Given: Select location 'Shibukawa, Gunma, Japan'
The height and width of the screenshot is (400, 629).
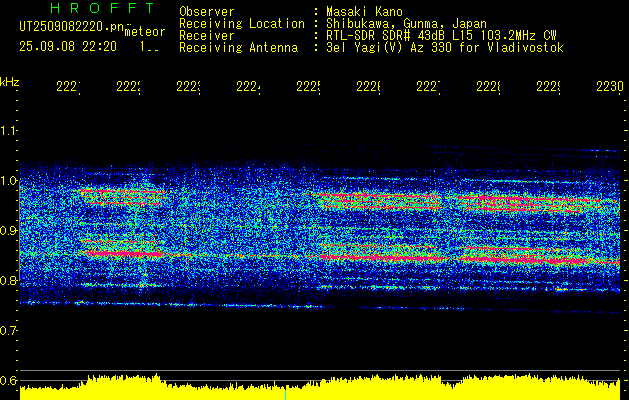Looking at the screenshot, I should click(406, 24).
